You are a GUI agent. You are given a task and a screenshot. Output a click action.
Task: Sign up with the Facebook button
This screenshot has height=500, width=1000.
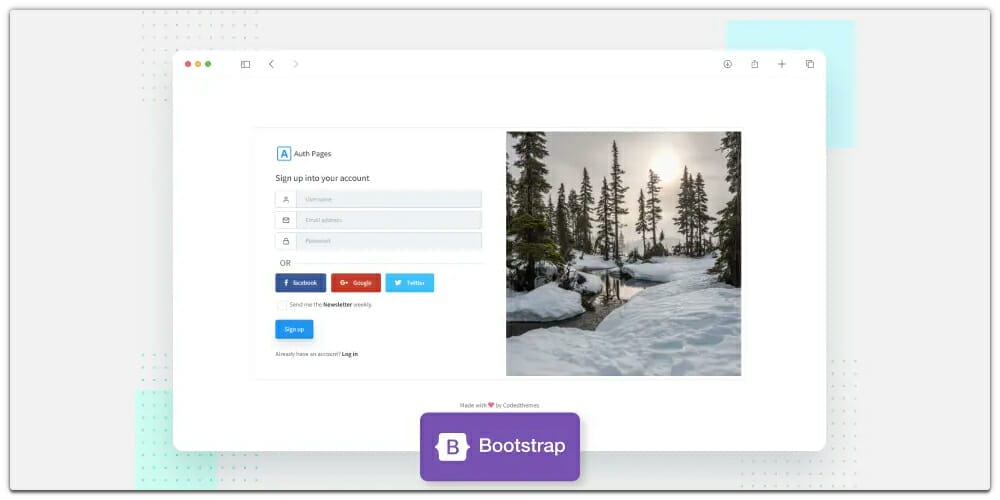click(x=300, y=283)
